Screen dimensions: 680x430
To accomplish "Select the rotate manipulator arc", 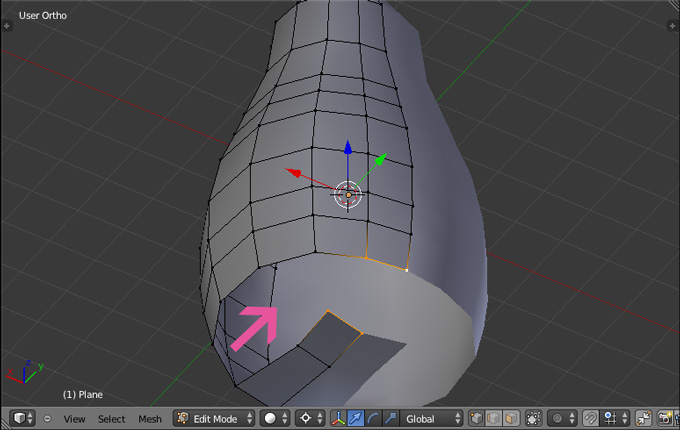I will click(x=373, y=418).
